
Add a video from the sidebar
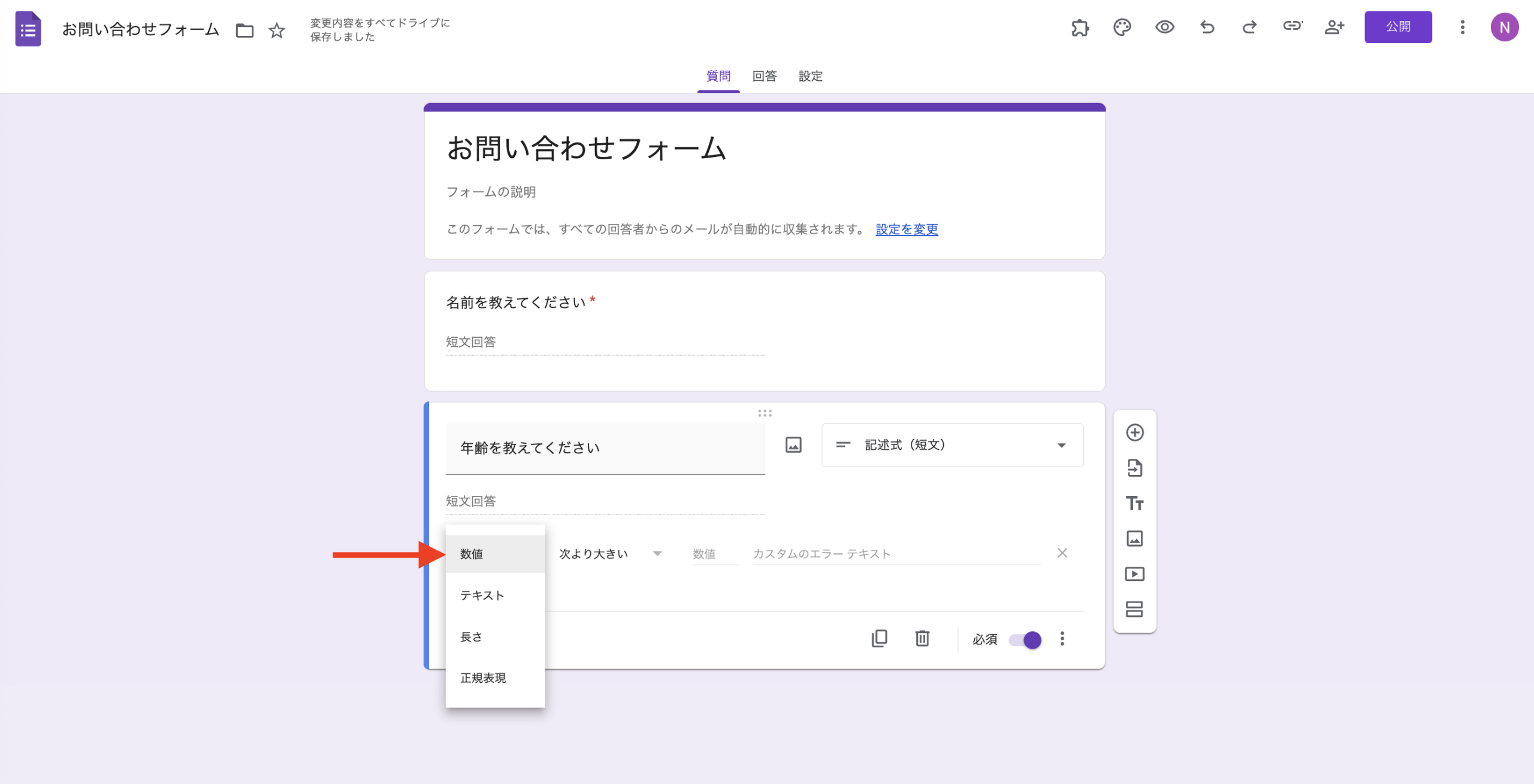[1134, 574]
